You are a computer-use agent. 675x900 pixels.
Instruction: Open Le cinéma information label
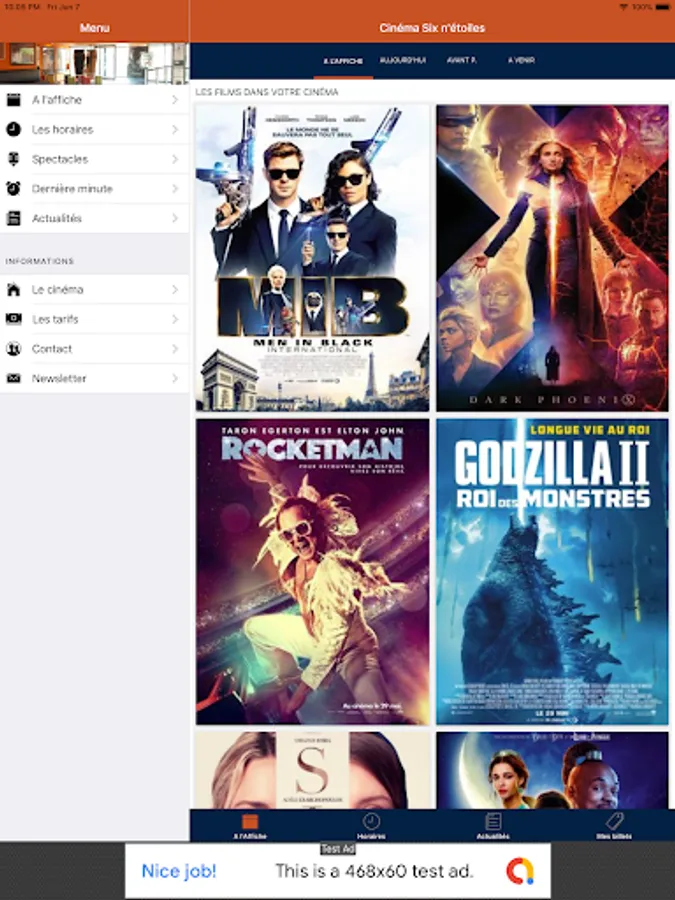tap(57, 289)
